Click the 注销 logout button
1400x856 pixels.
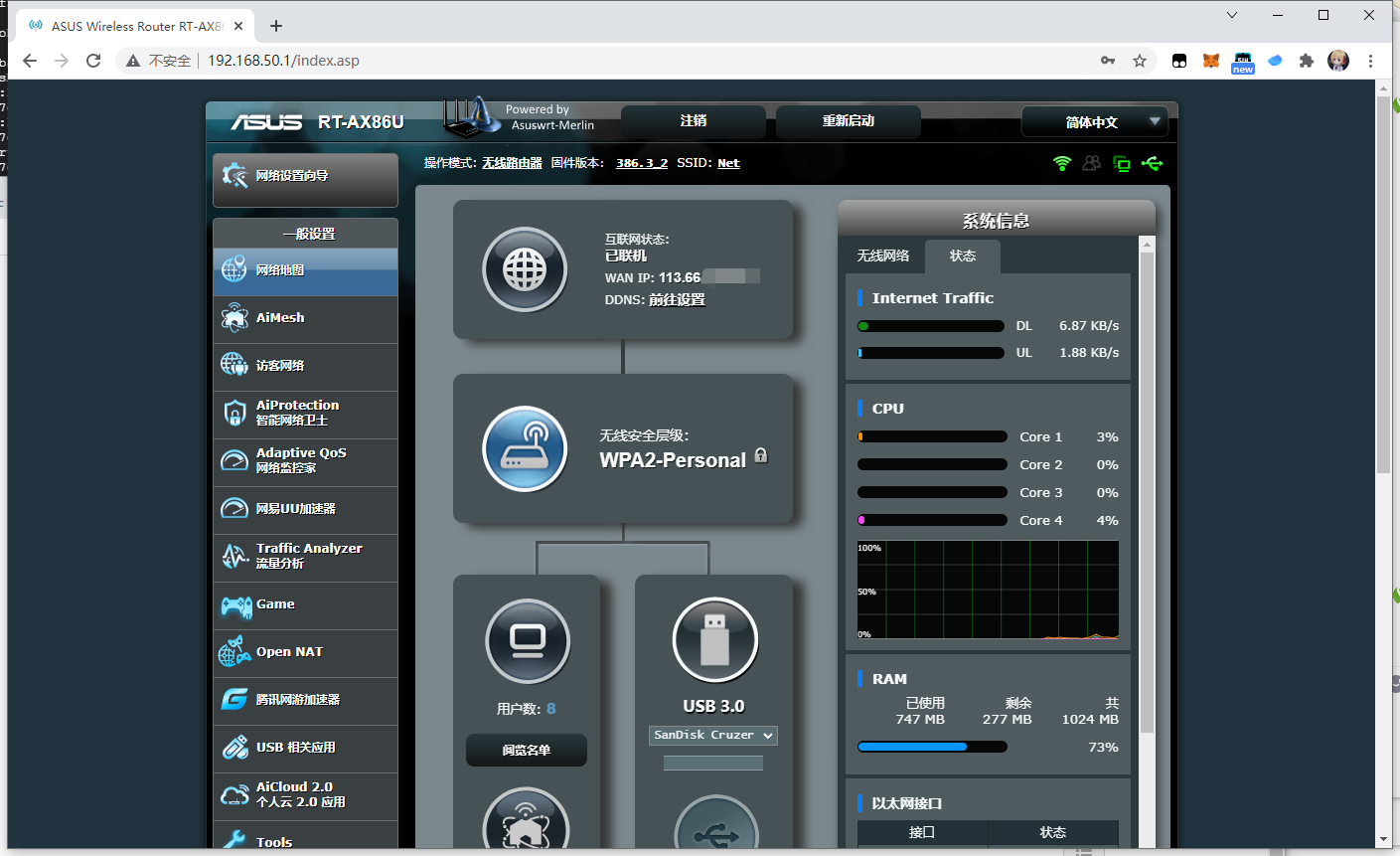[694, 121]
